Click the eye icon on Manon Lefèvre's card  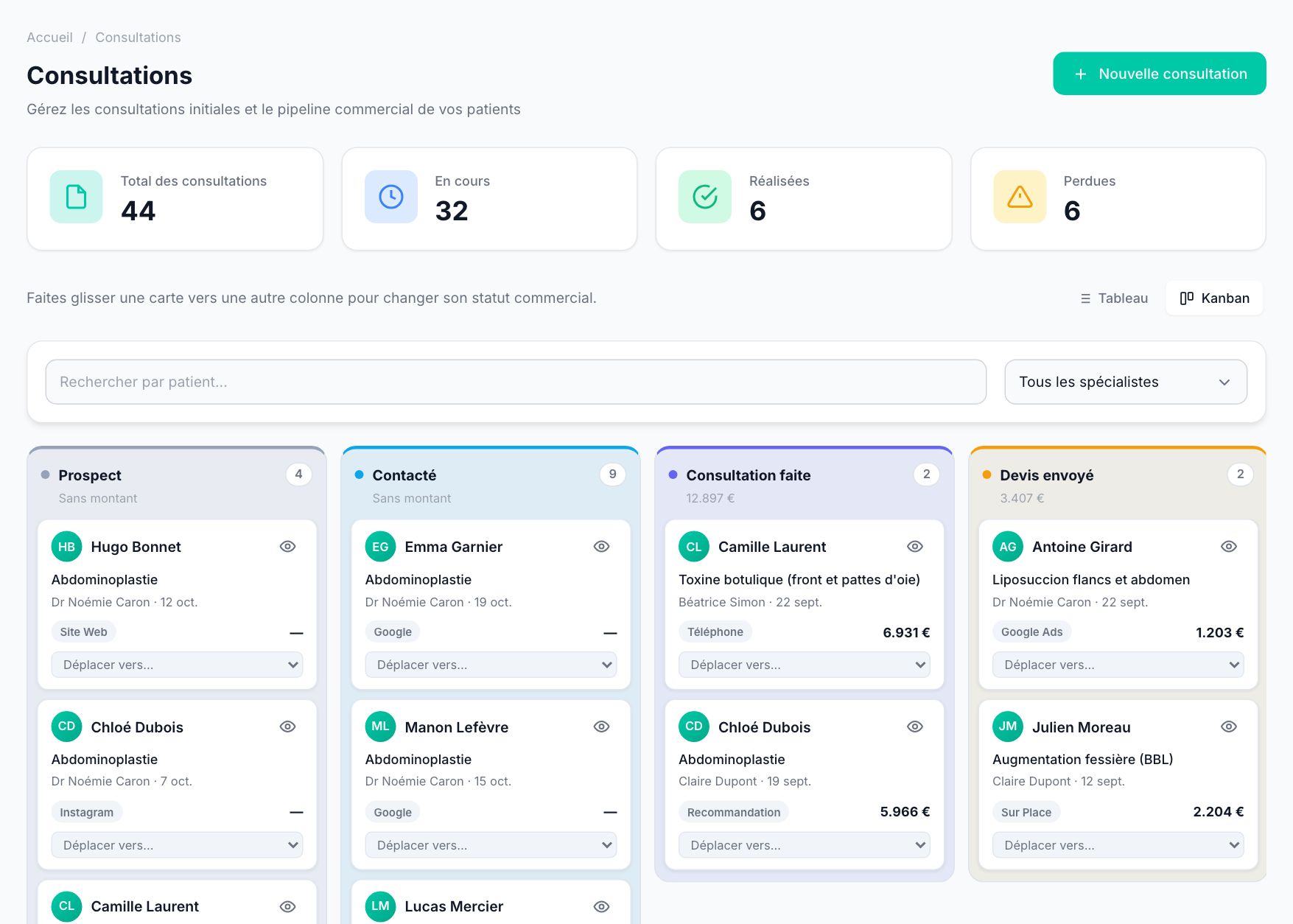602,727
